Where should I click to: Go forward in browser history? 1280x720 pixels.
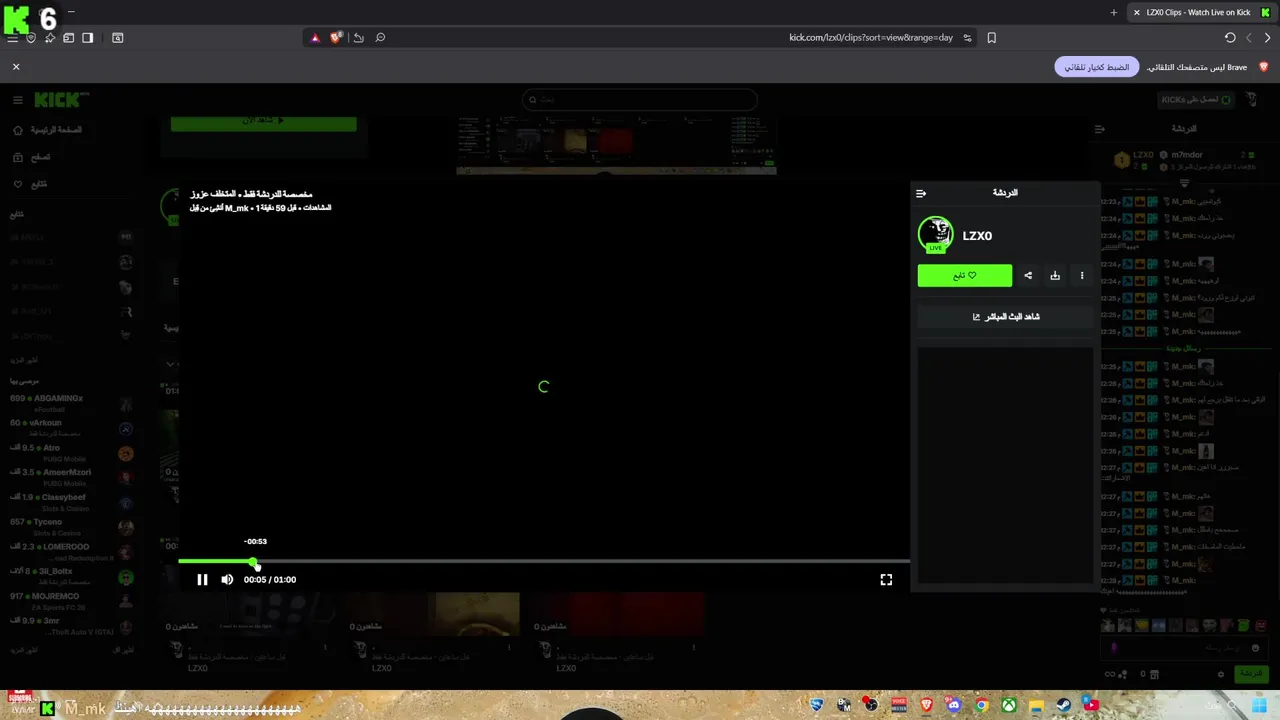click(1249, 38)
